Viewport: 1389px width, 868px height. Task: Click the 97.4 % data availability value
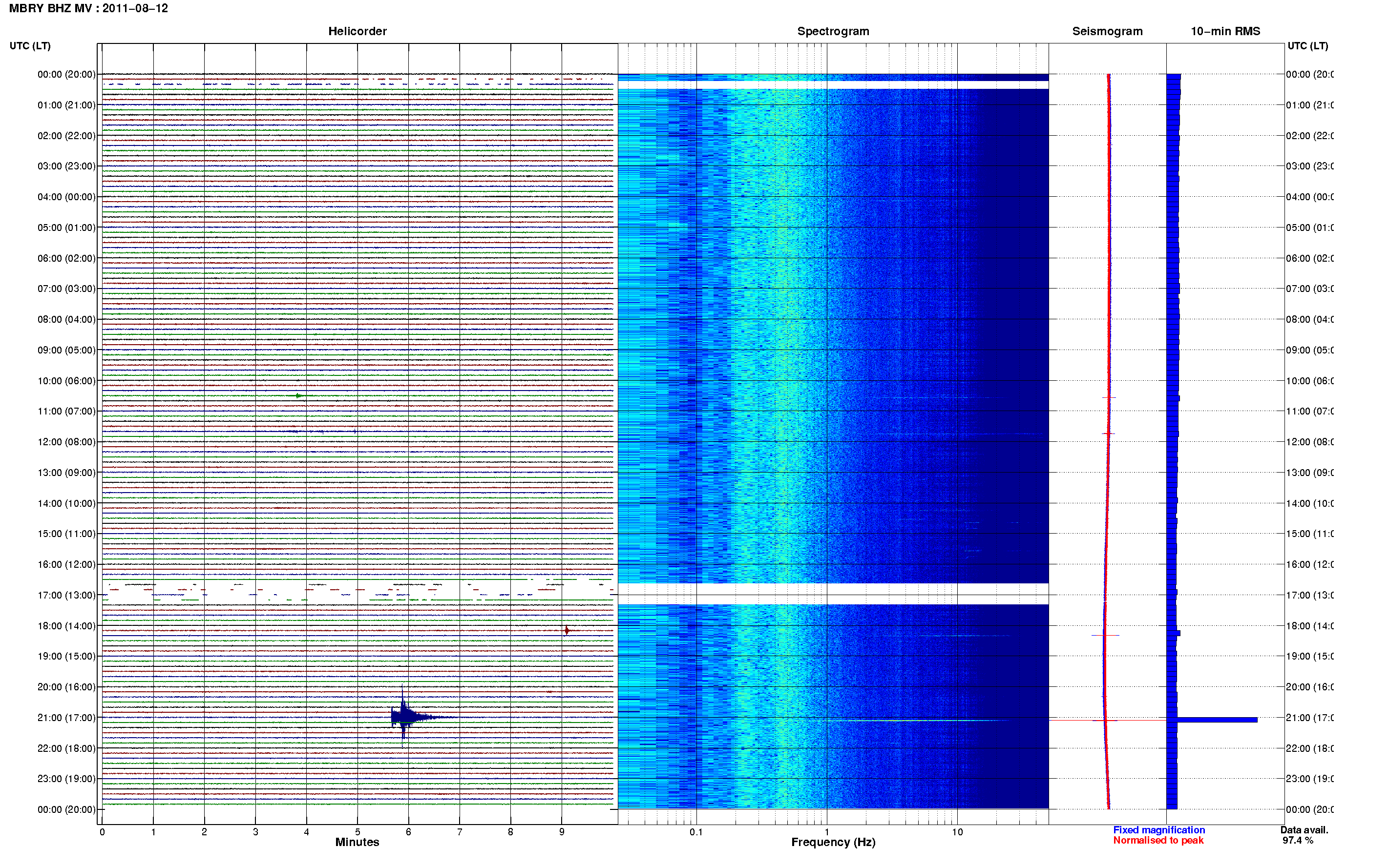tap(1298, 841)
